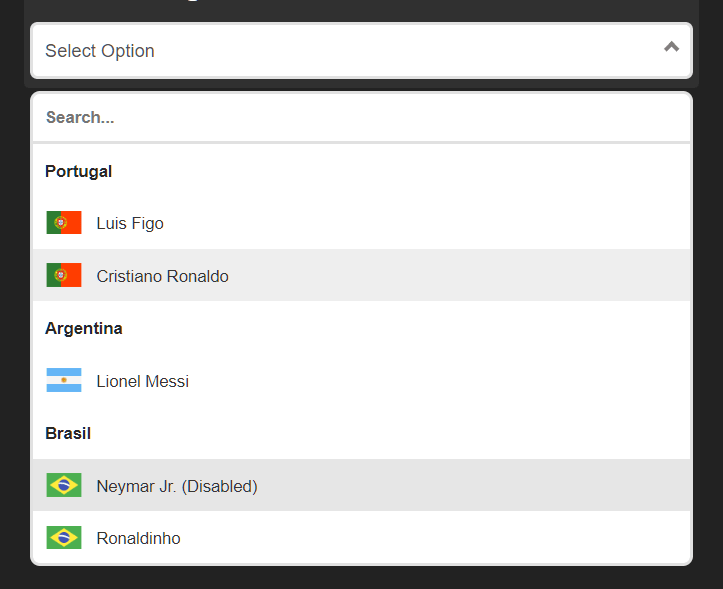Image resolution: width=723 pixels, height=589 pixels.
Task: Click the Argentina flag beside Lionel Messi
Action: point(64,380)
